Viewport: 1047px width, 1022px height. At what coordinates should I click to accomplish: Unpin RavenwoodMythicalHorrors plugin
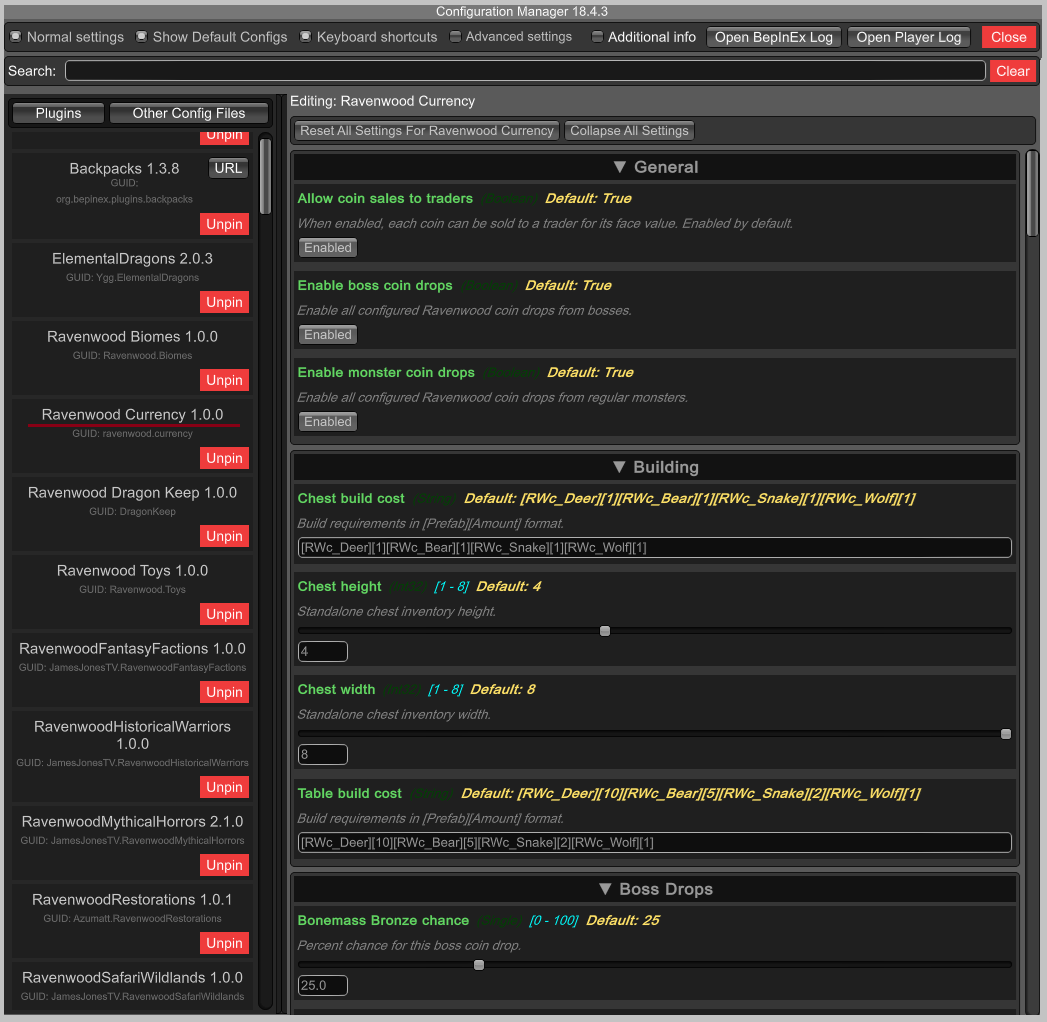pyautogui.click(x=224, y=866)
